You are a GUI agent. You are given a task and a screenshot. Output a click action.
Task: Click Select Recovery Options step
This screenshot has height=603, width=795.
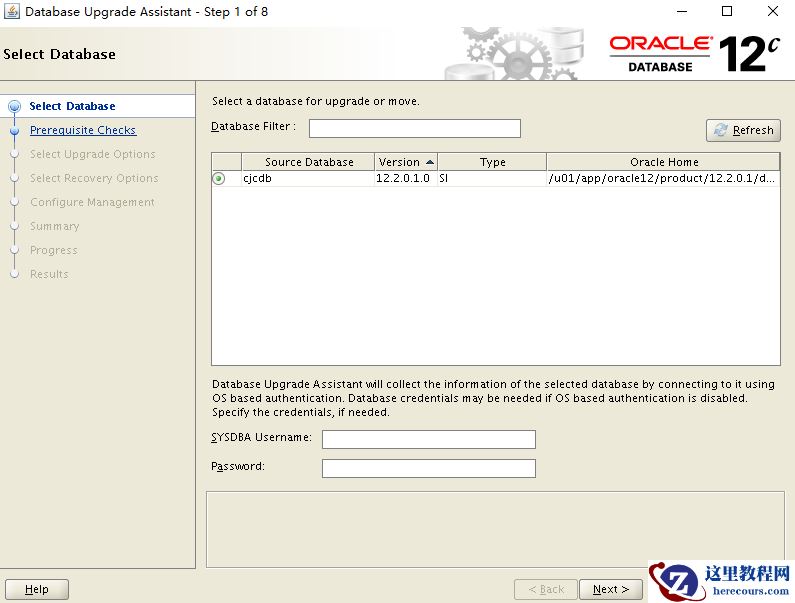[x=94, y=178]
